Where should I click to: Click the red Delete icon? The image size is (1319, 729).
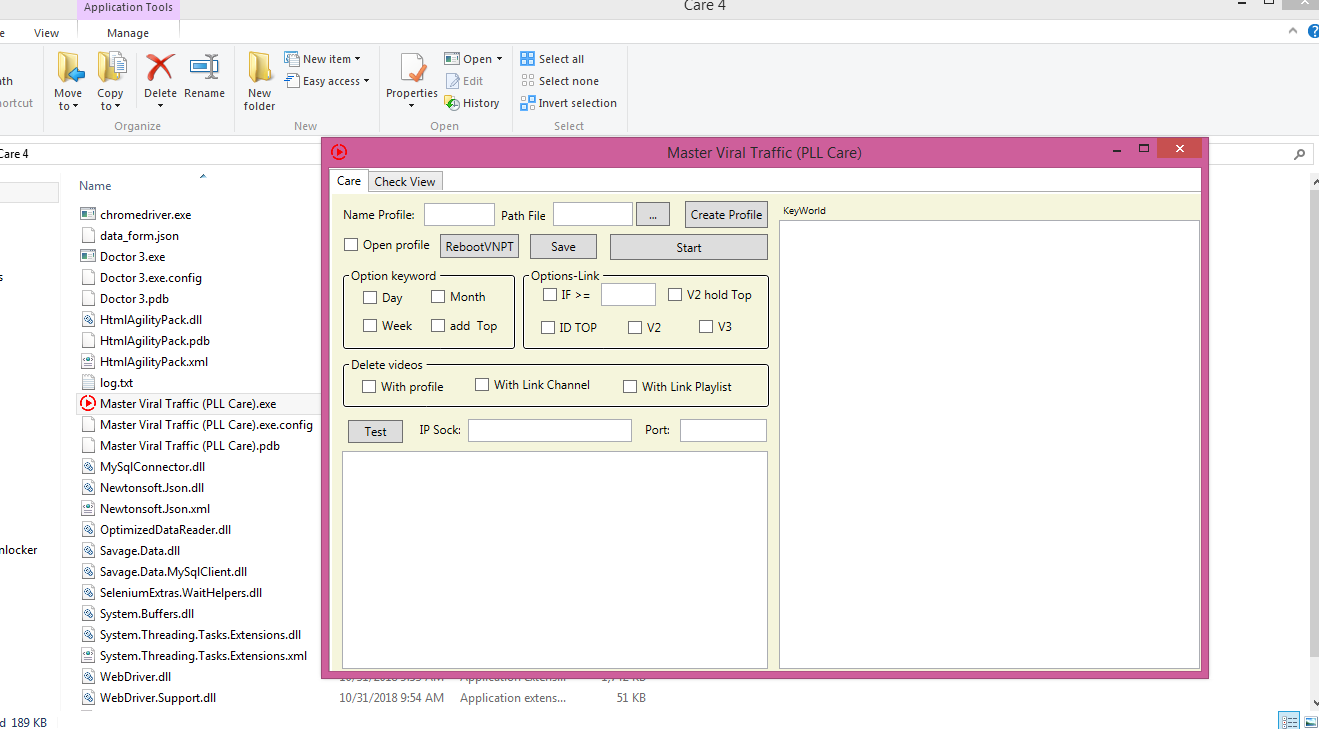(160, 67)
